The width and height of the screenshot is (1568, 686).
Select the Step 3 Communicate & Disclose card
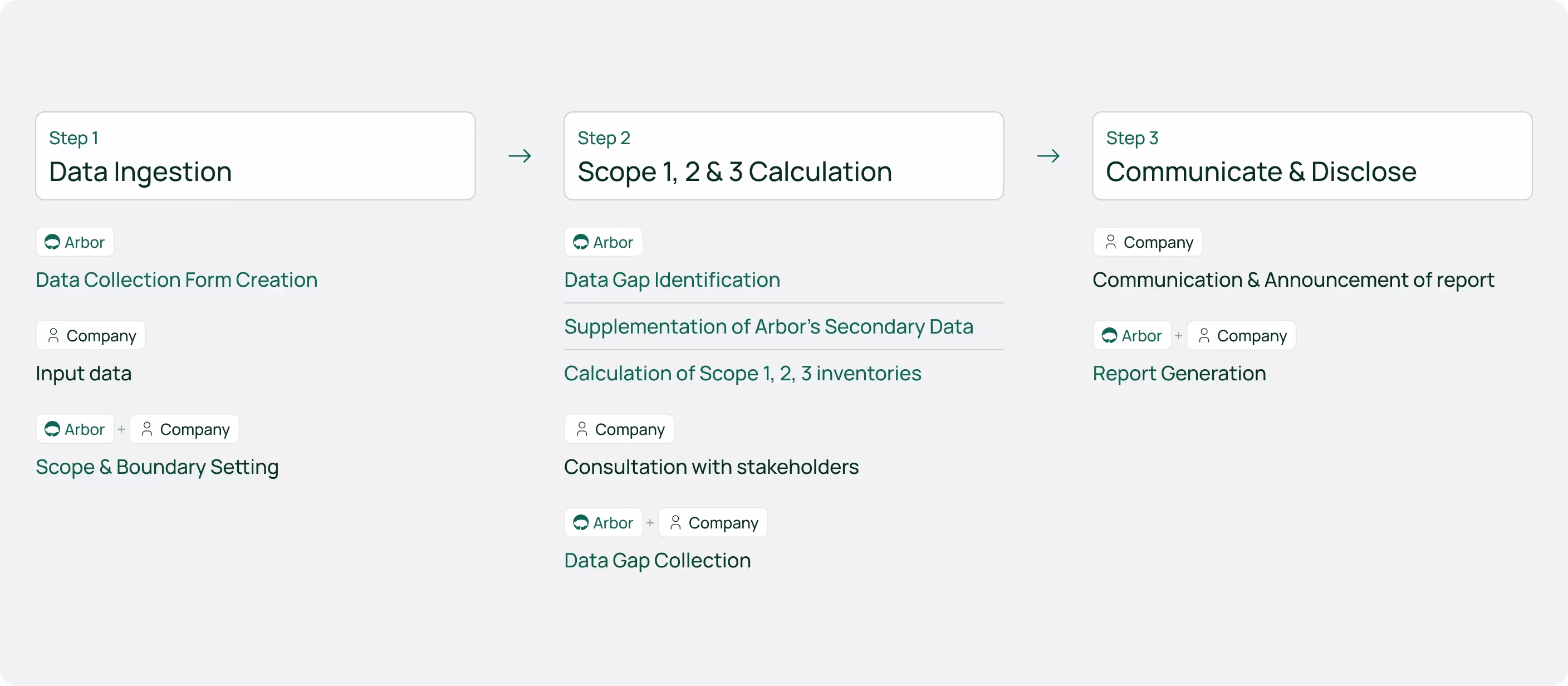[1312, 156]
